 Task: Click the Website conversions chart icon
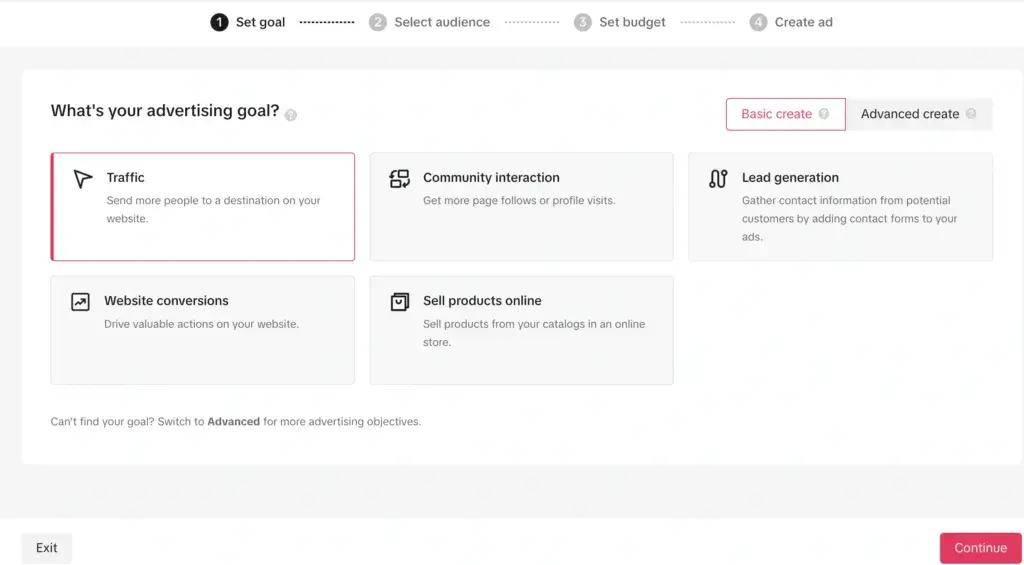(x=80, y=301)
